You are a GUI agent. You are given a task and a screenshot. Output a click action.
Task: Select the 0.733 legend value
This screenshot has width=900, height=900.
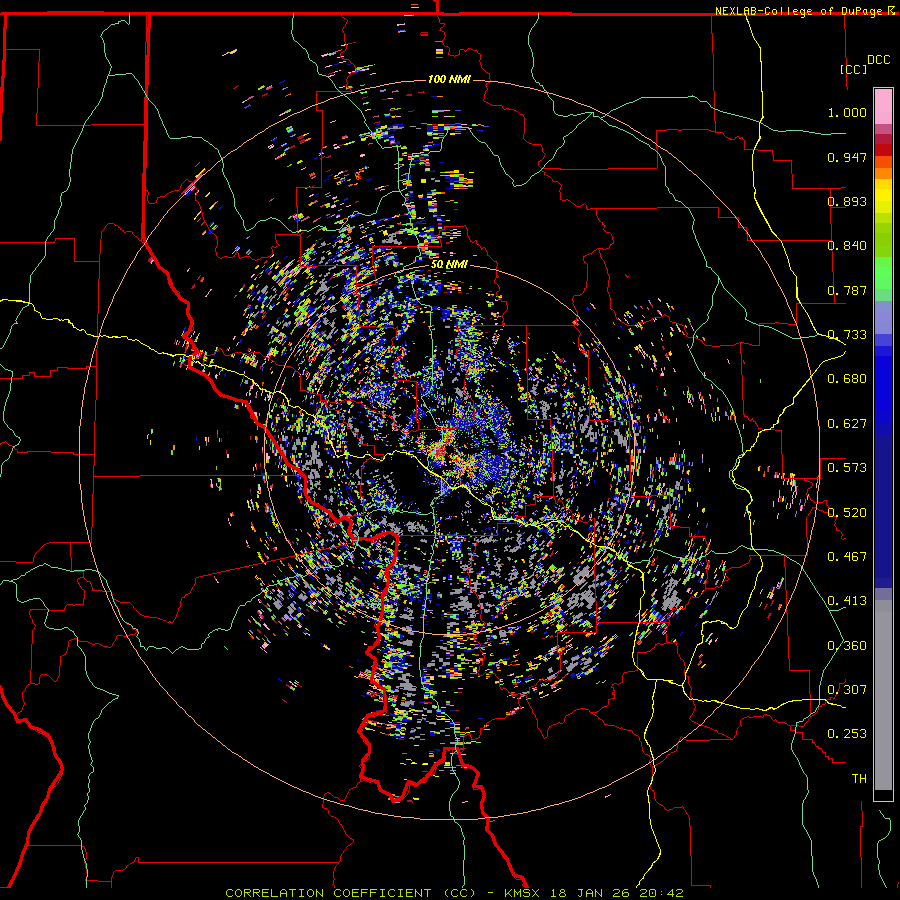pyautogui.click(x=847, y=335)
